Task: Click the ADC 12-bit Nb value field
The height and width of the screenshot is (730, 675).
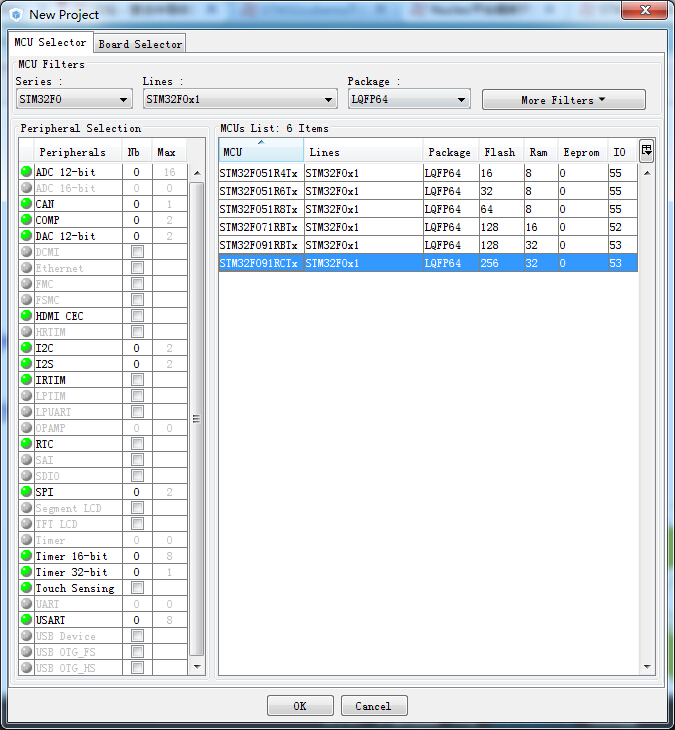Action: coord(137,172)
